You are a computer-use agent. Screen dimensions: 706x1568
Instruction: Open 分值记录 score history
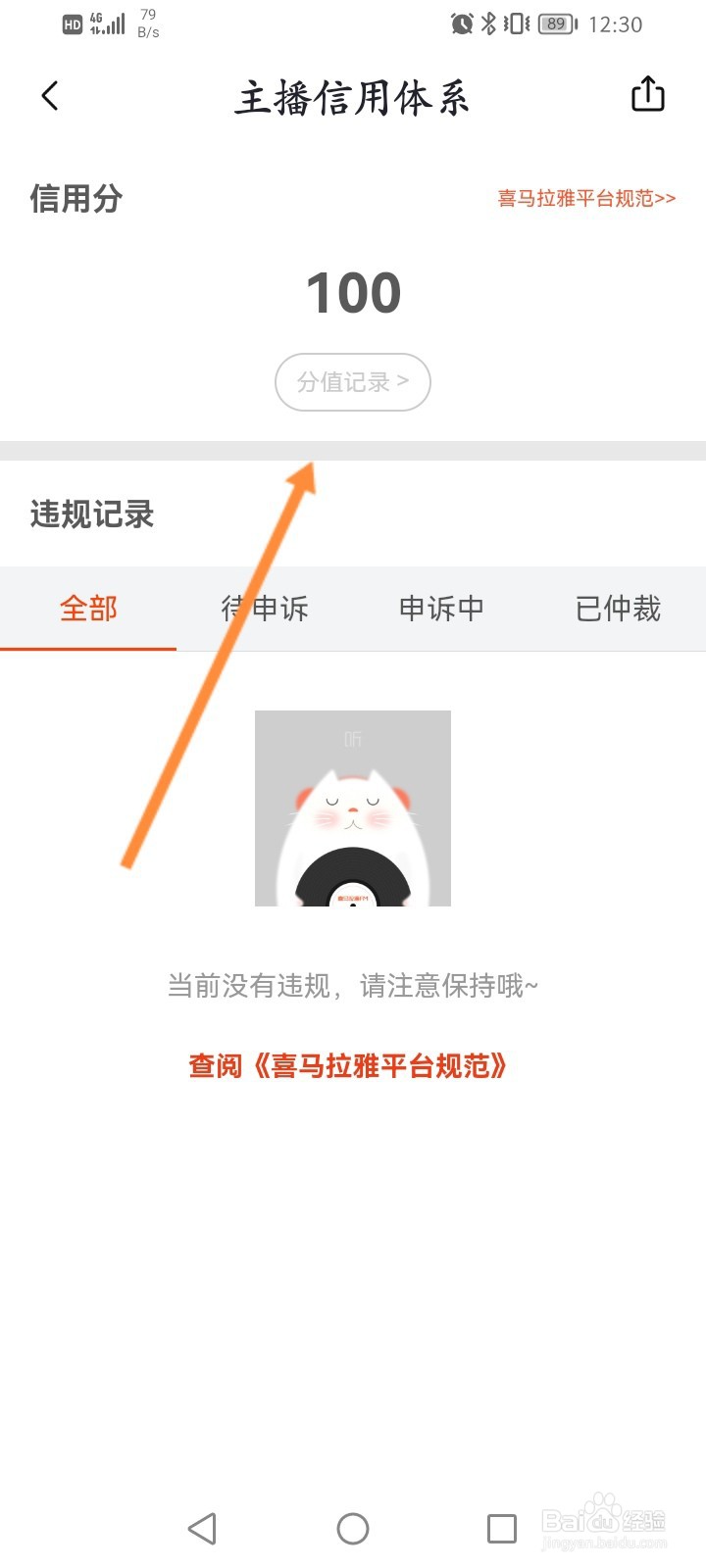click(353, 381)
